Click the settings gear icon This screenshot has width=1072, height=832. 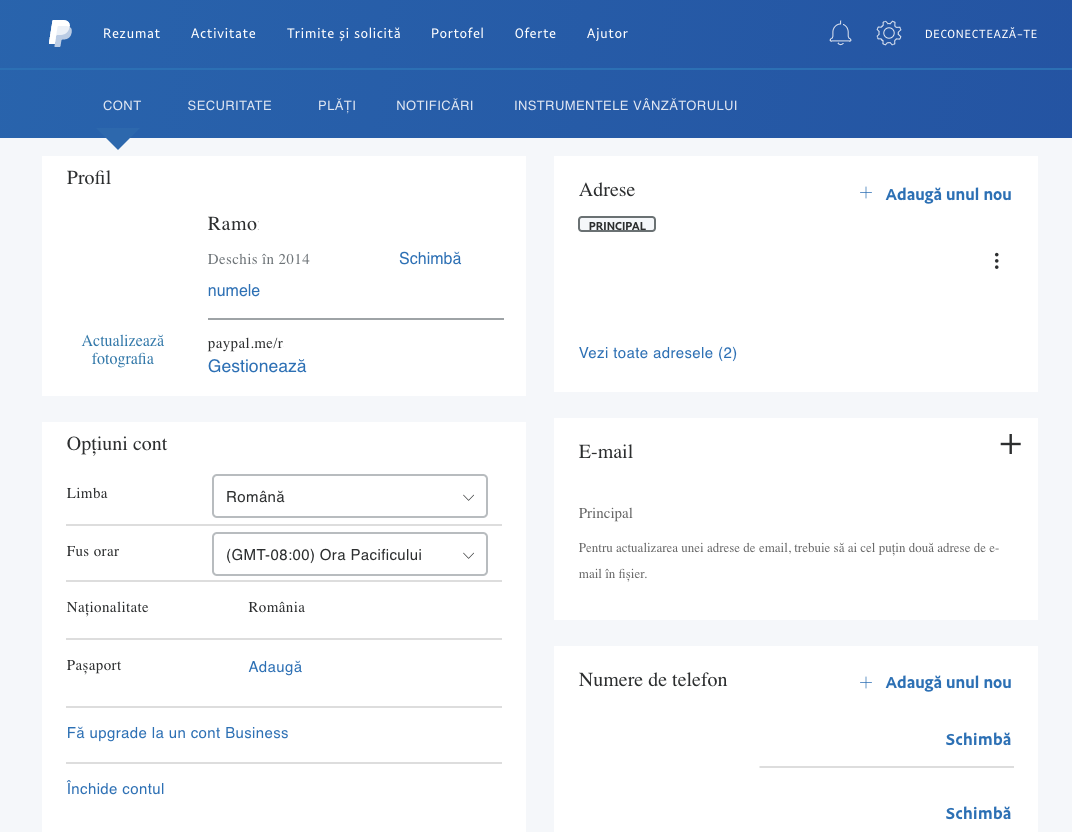pos(888,33)
